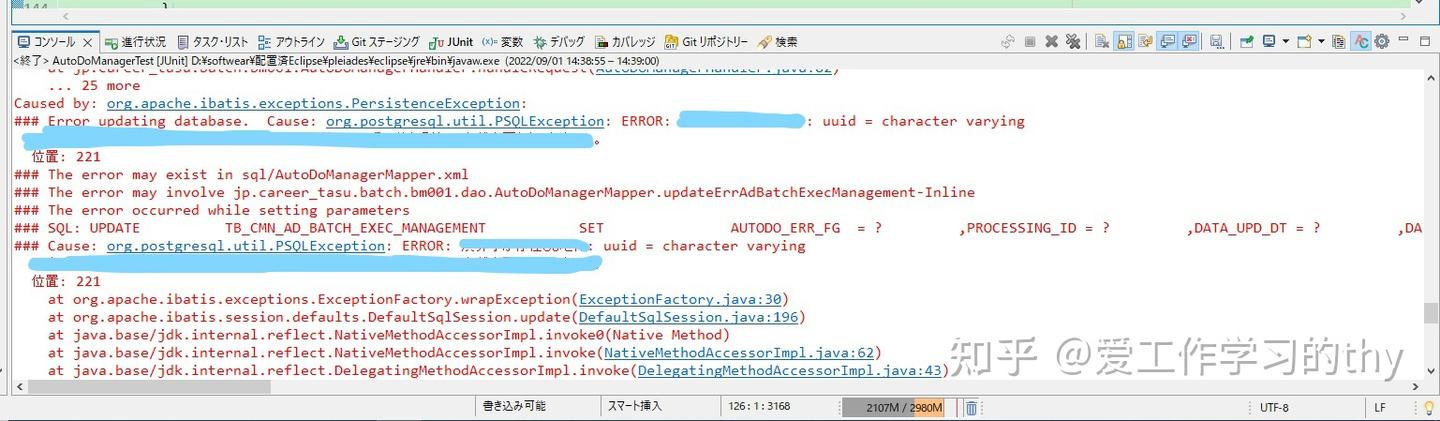Screen dimensions: 1440x421
Task: Switch to the デバッグ tab
Action: [559, 42]
